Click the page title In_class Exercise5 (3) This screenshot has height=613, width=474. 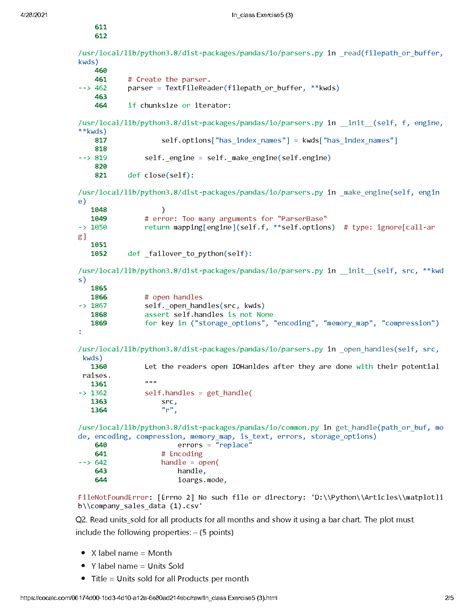[262, 15]
